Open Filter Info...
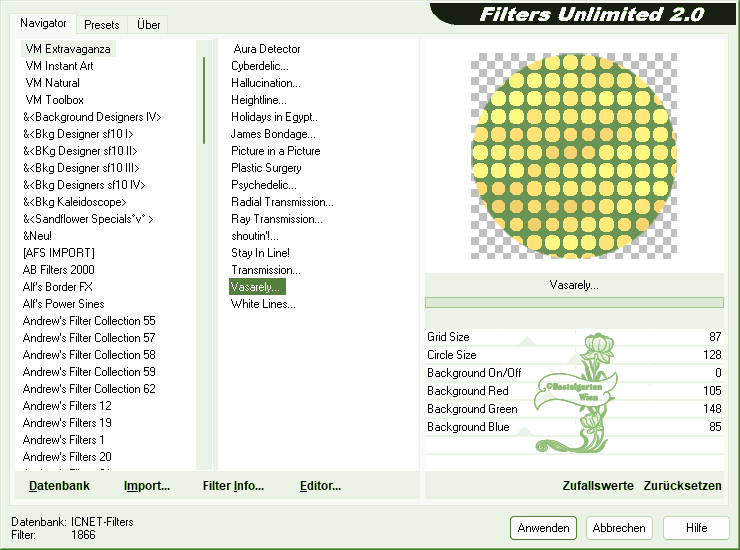740x550 pixels. (233, 485)
